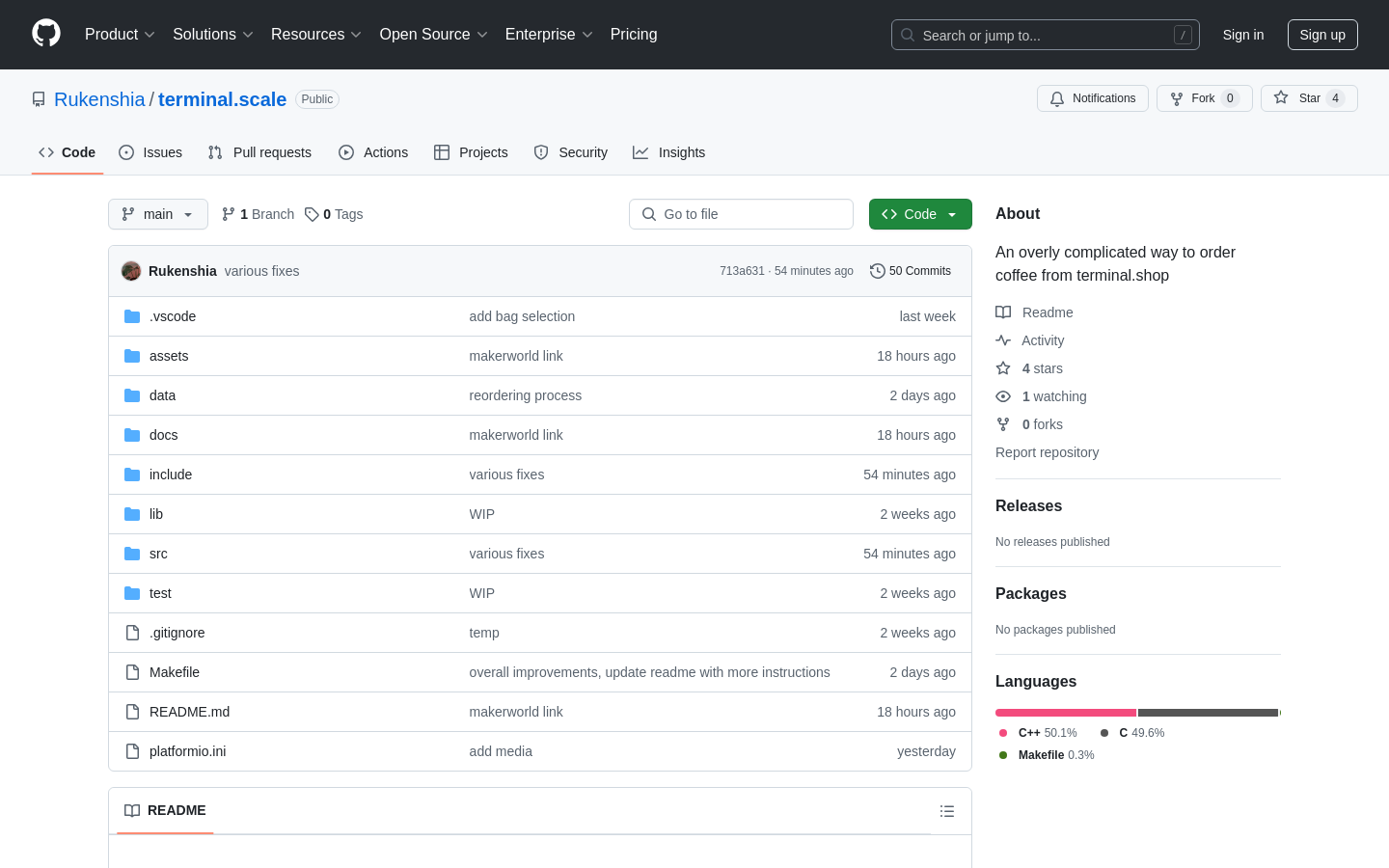Click the folder icon next to include

[x=132, y=475]
